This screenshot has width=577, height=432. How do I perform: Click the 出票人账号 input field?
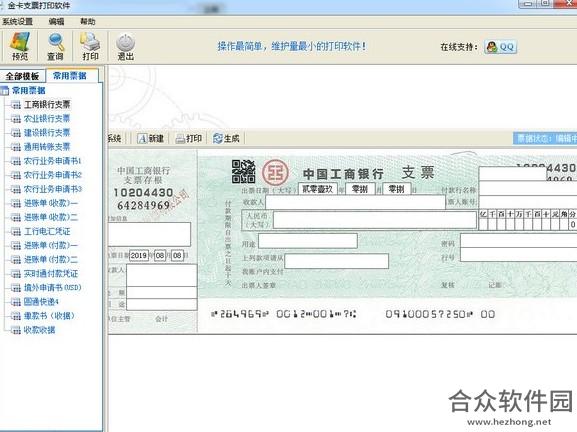(528, 202)
